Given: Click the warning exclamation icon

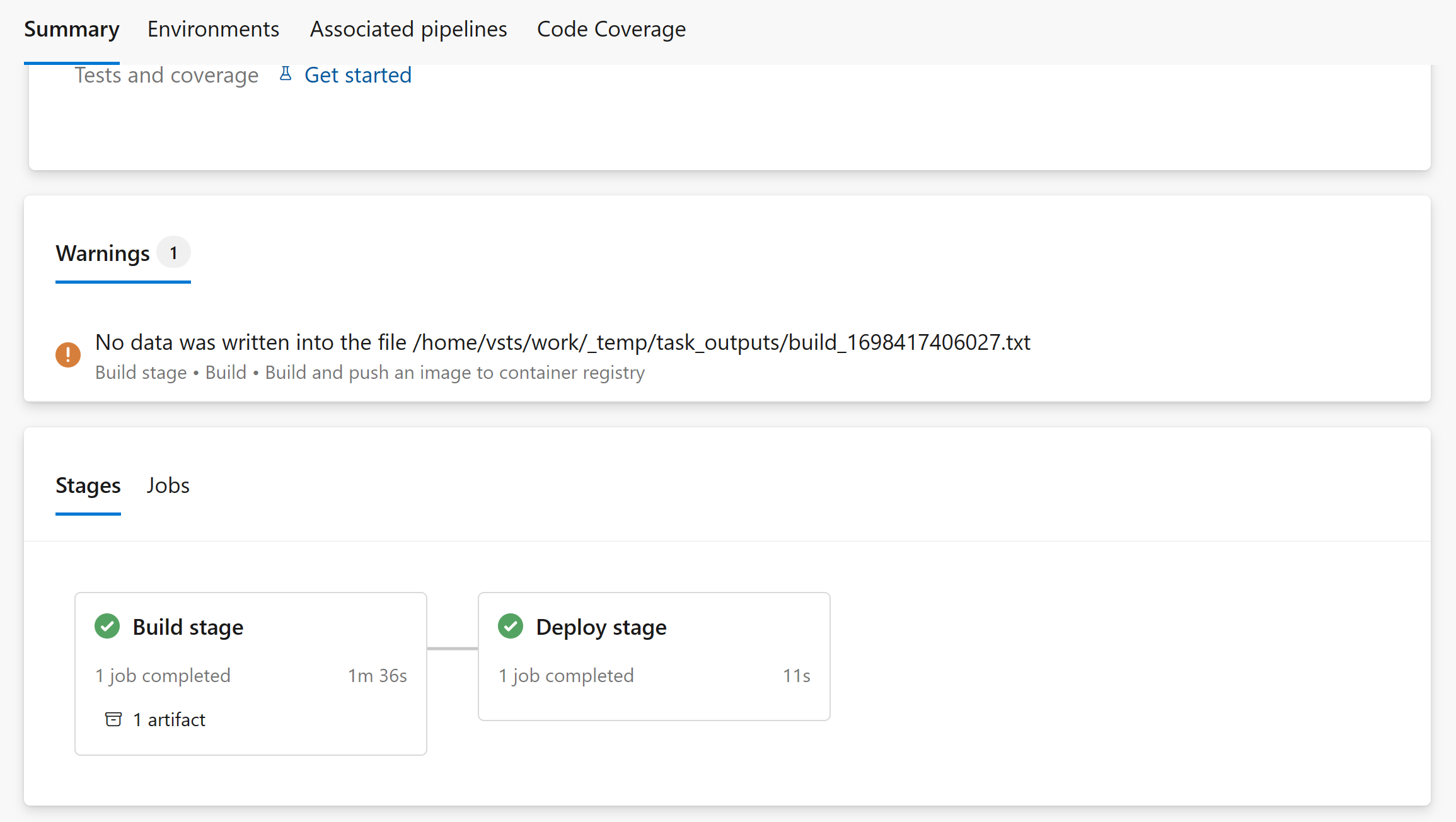Looking at the screenshot, I should tap(67, 354).
